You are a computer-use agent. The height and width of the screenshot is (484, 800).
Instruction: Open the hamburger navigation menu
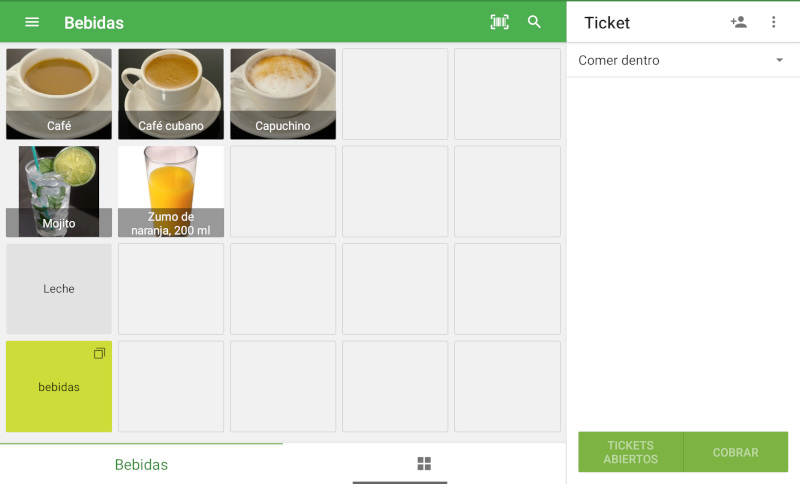click(32, 22)
